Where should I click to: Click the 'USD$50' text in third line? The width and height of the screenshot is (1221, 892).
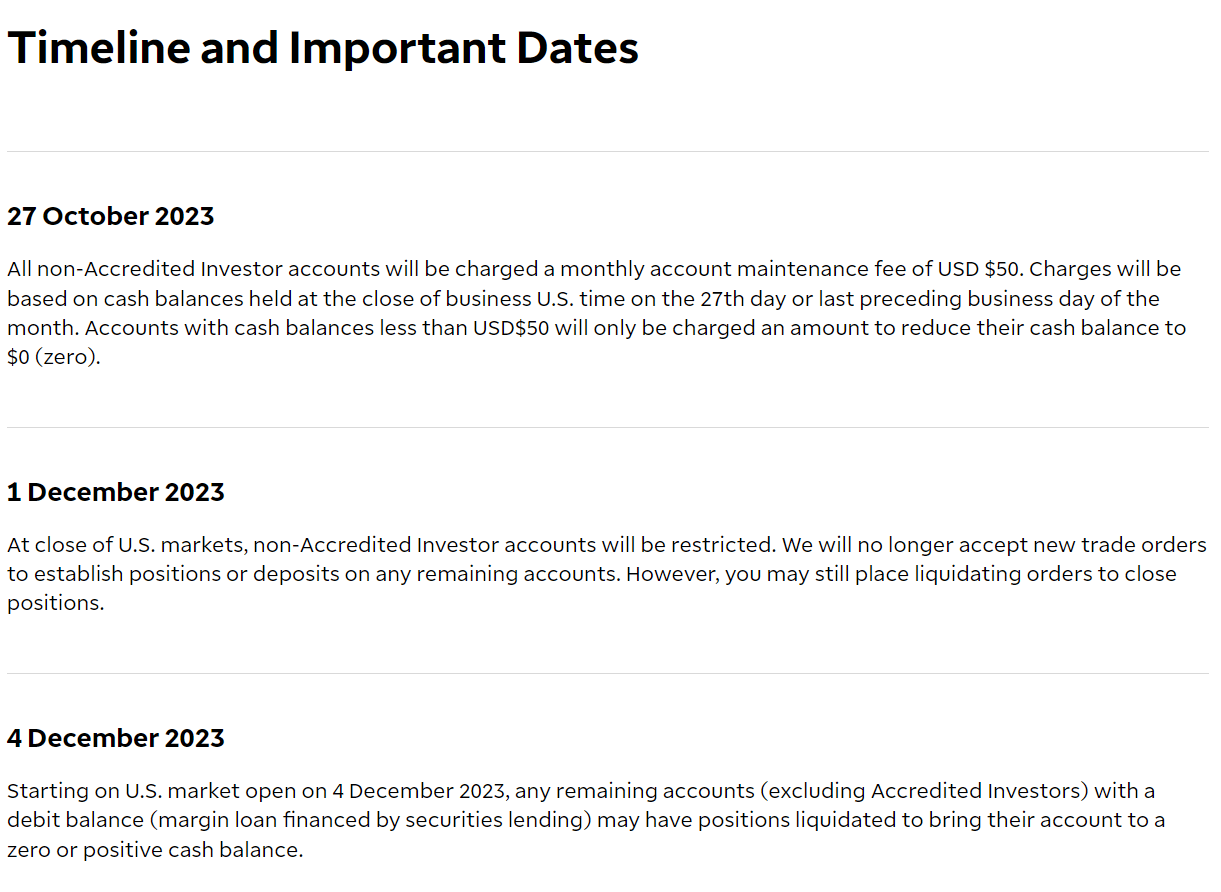point(512,328)
